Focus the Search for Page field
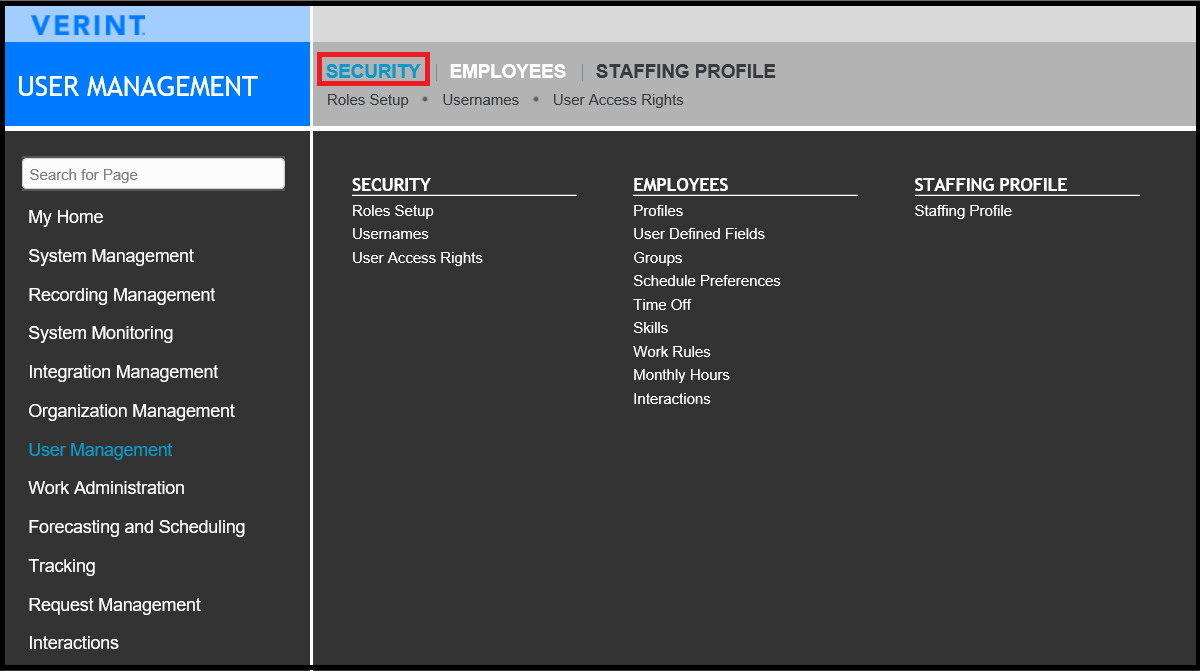Viewport: 1200px width, 671px height. tap(153, 174)
